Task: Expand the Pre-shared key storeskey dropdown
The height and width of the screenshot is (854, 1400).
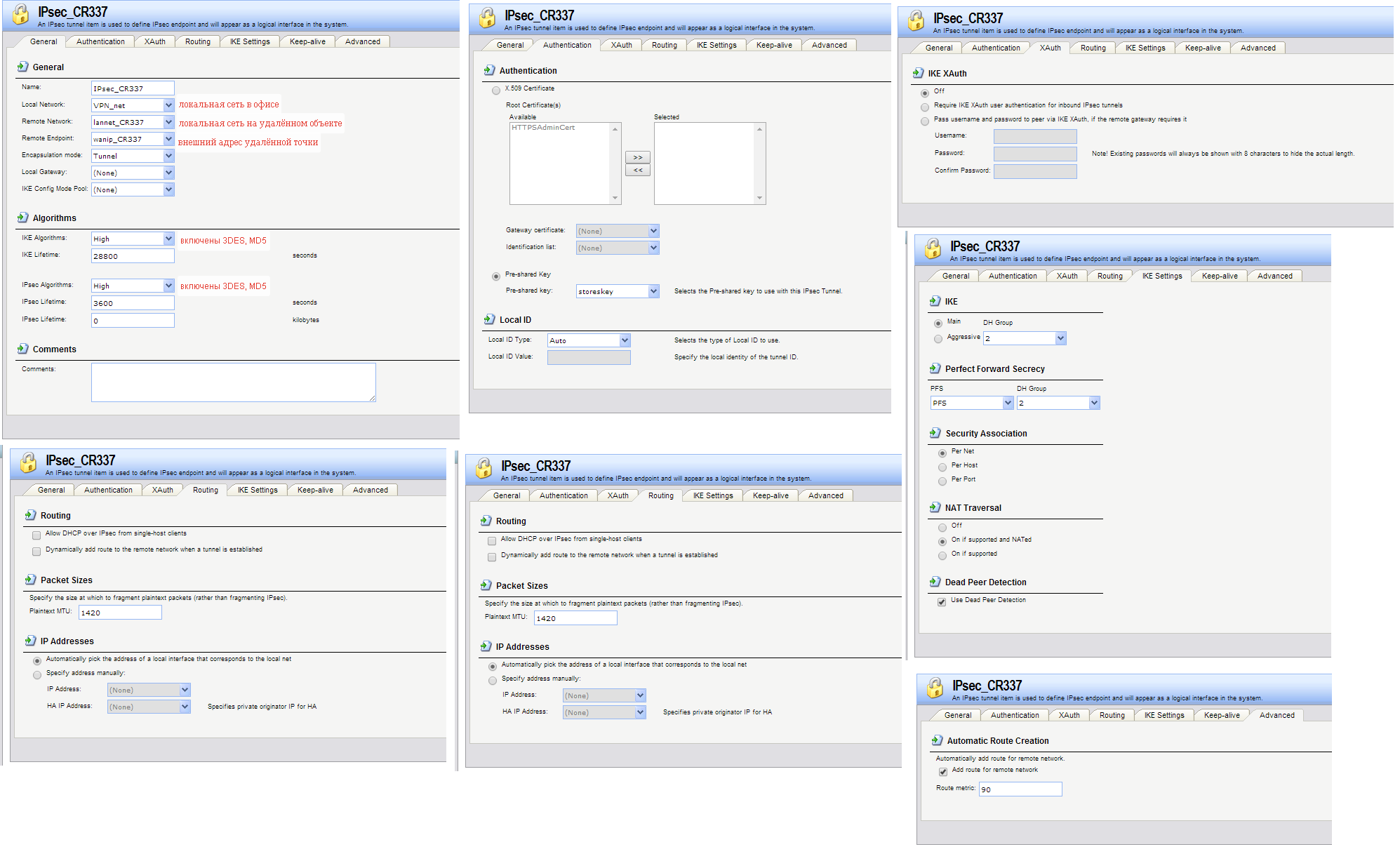Action: tap(653, 291)
